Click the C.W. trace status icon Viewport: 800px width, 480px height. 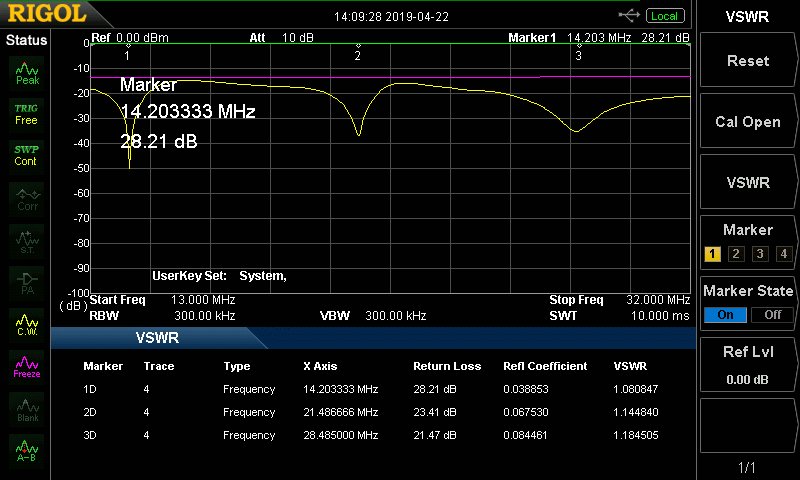(x=26, y=323)
